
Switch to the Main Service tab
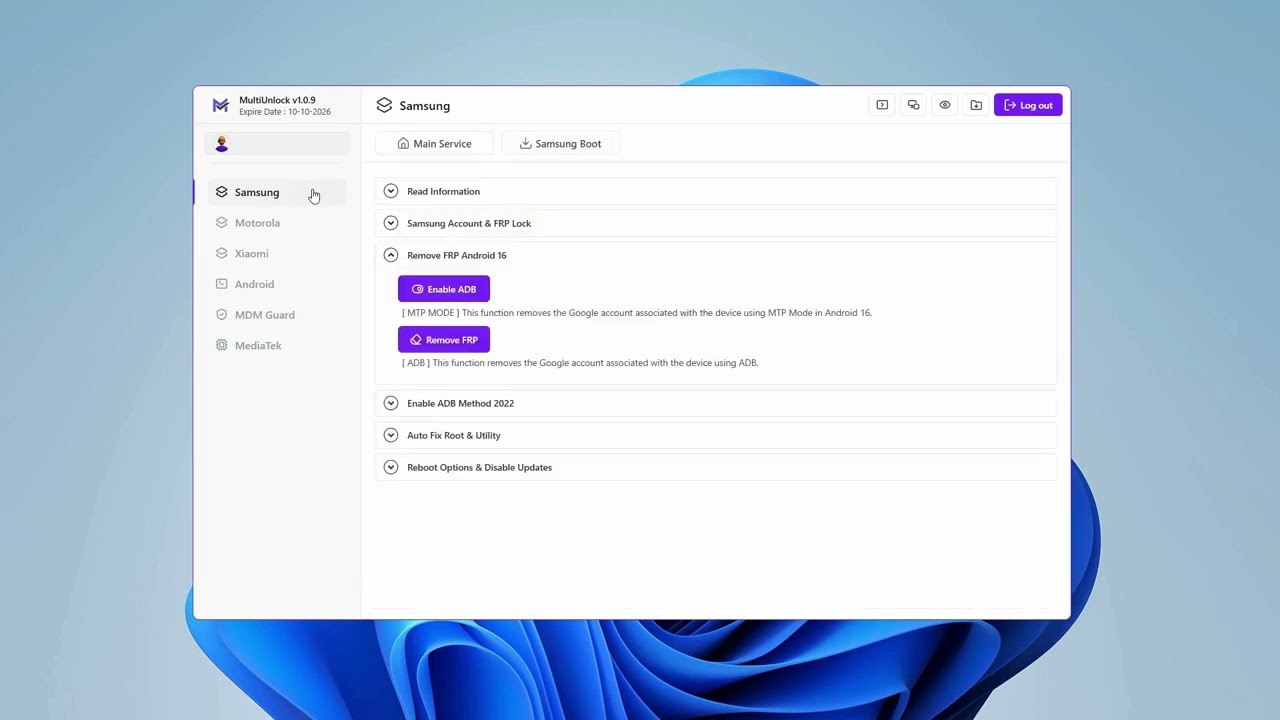(434, 144)
